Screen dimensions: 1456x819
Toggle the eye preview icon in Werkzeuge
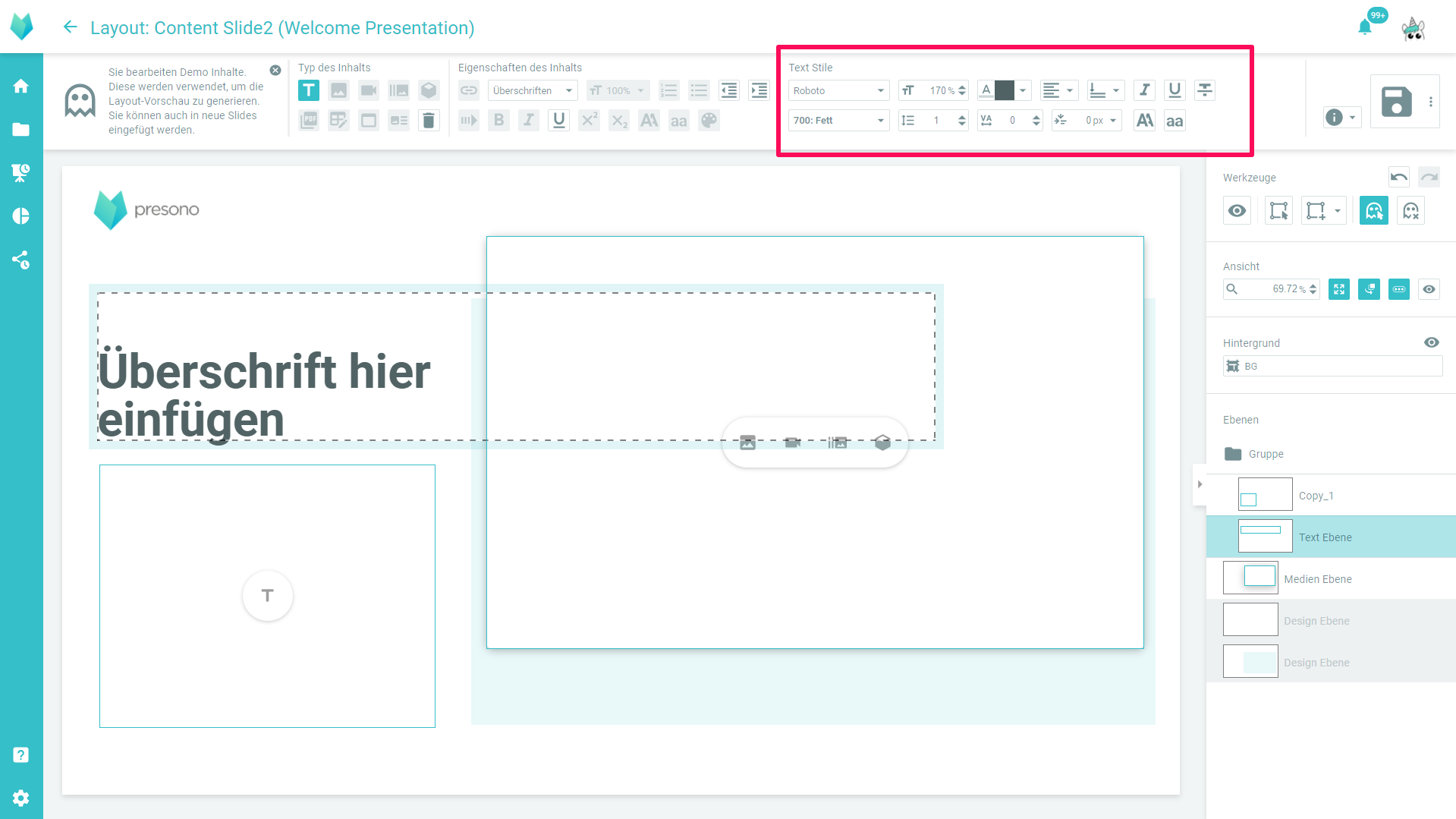click(x=1237, y=210)
